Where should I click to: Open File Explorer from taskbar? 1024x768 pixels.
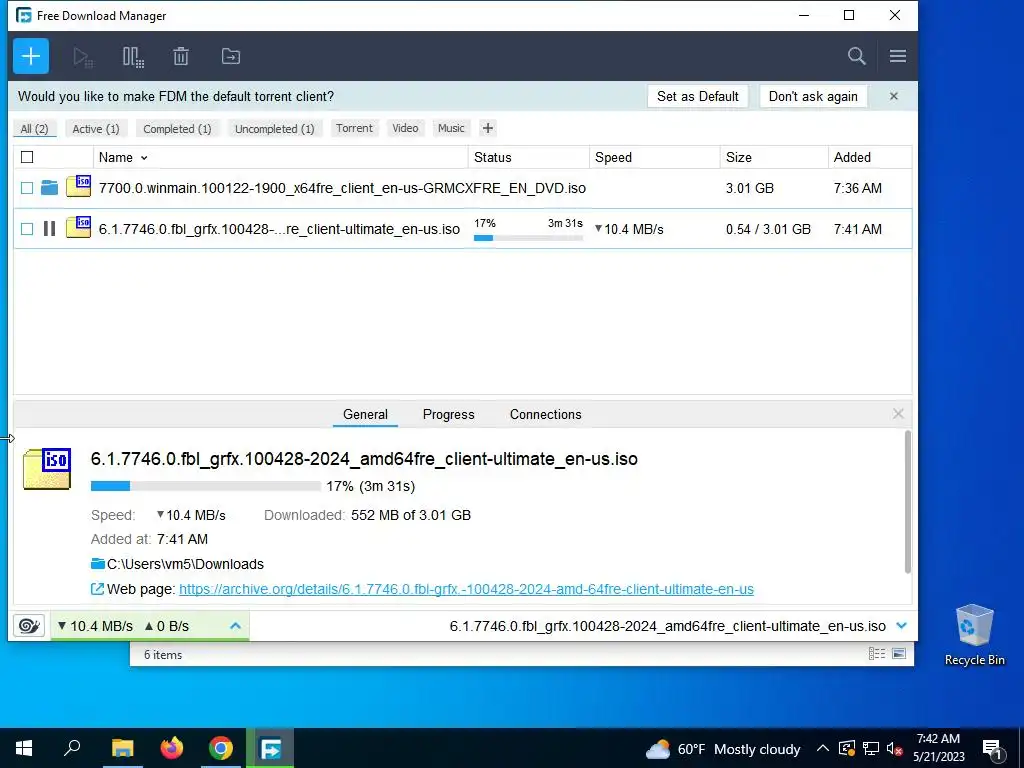click(122, 748)
